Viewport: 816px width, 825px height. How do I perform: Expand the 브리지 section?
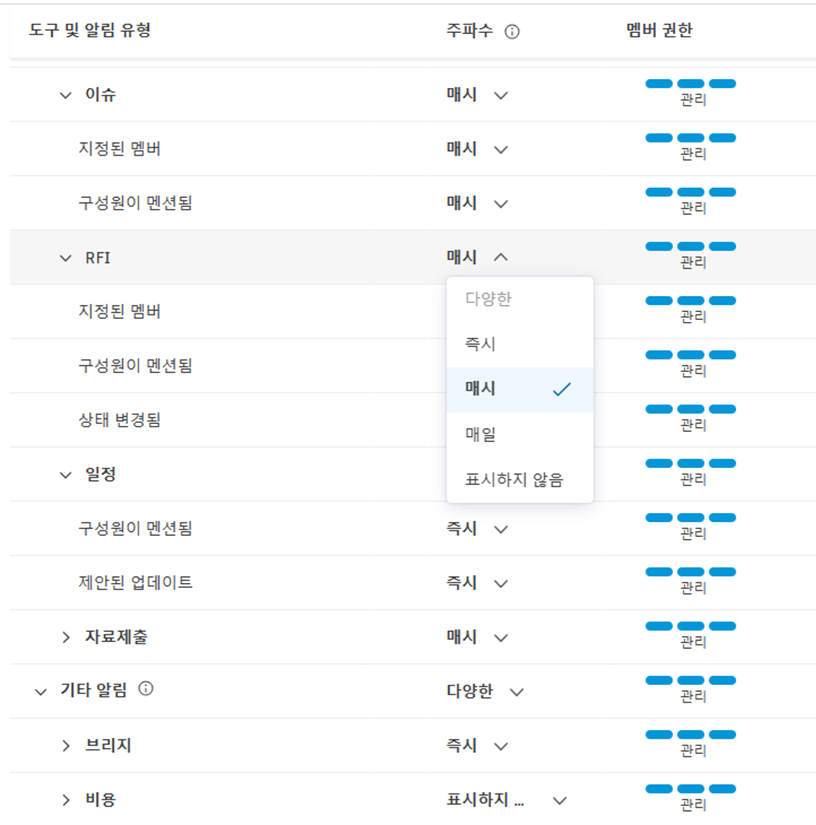[65, 745]
